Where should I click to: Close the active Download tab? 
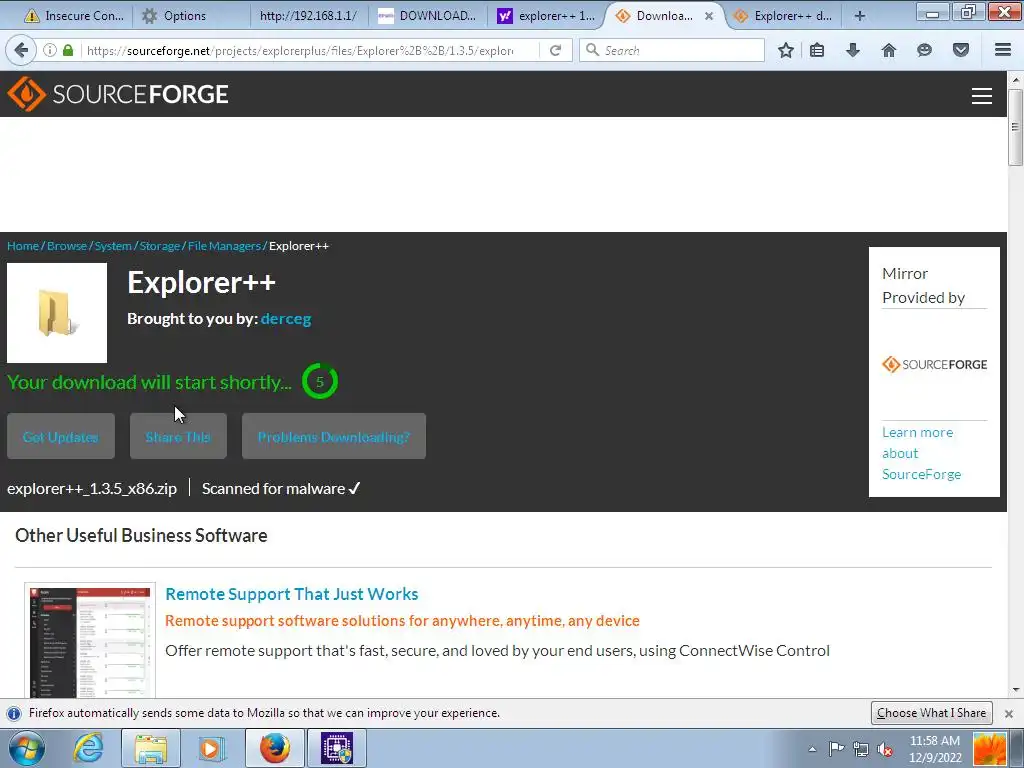[x=709, y=16]
